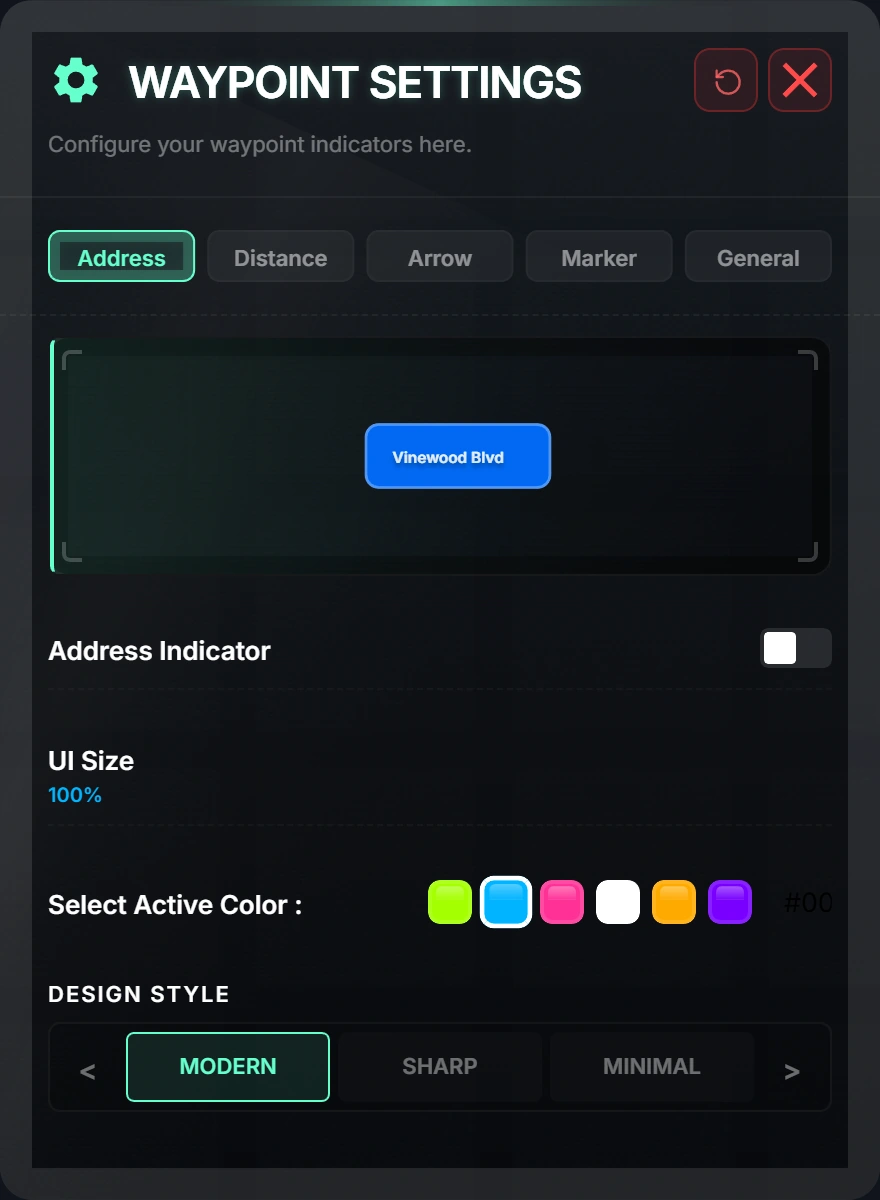880x1200 pixels.
Task: Show previous design styles with left arrow
Action: coord(88,1072)
